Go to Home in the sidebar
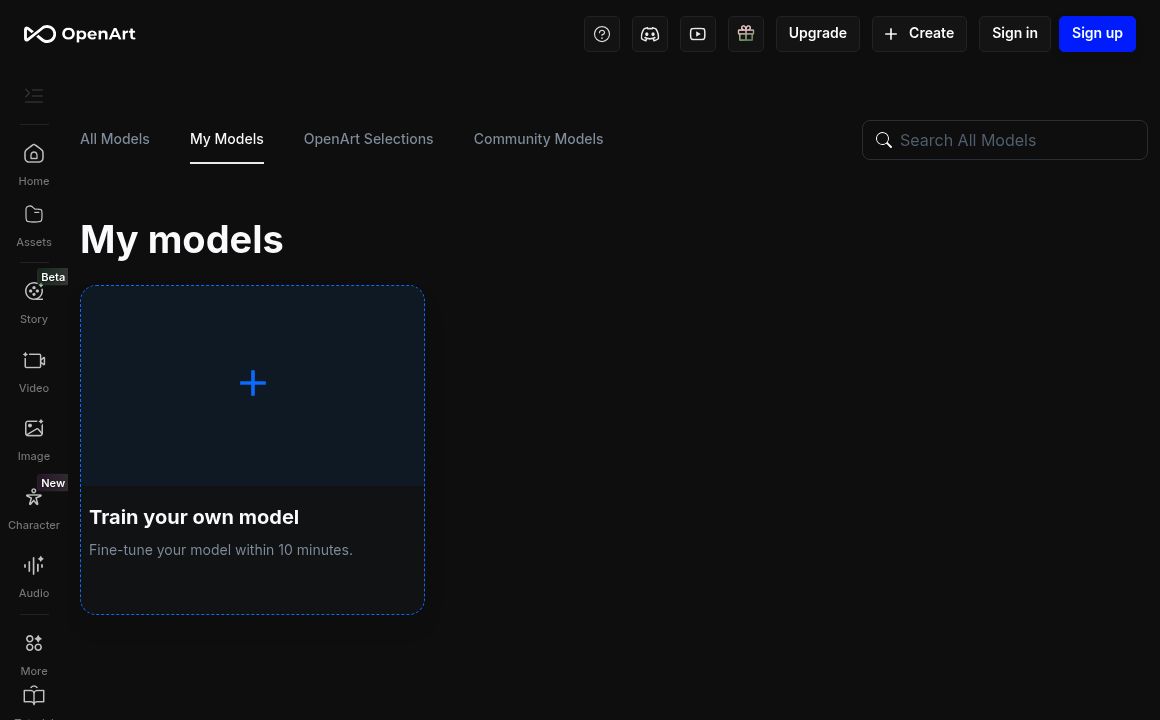The height and width of the screenshot is (720, 1160). click(x=34, y=164)
